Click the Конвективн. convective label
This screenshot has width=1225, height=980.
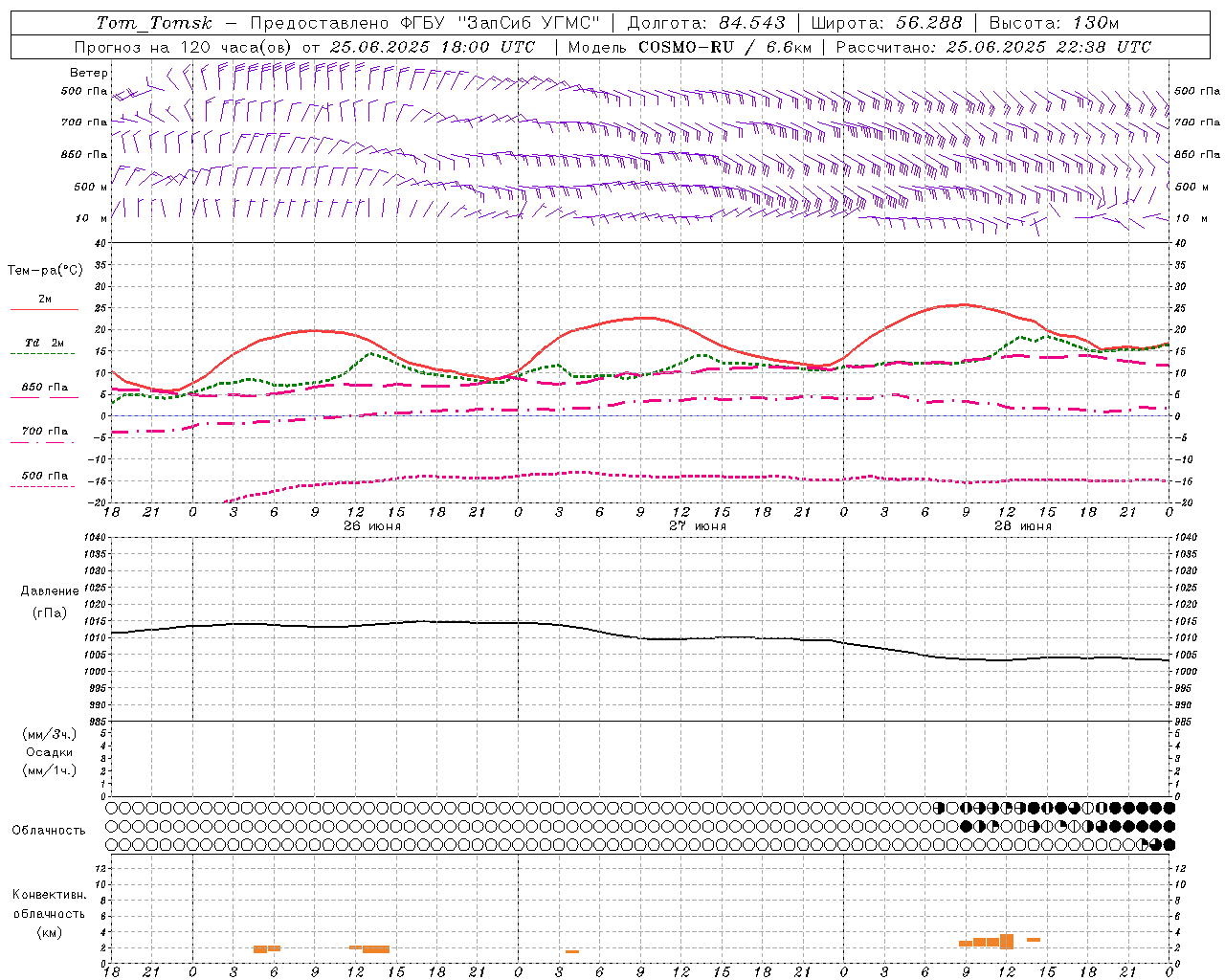[50, 895]
